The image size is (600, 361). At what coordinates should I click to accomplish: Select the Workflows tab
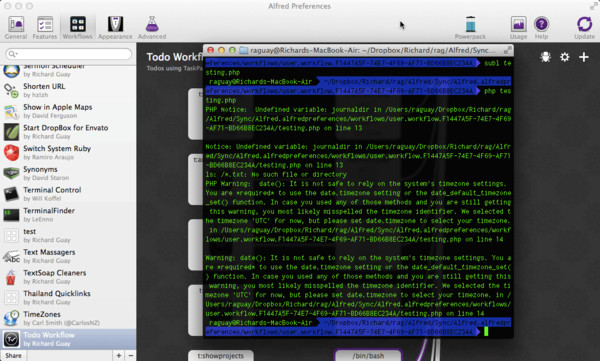(x=77, y=28)
